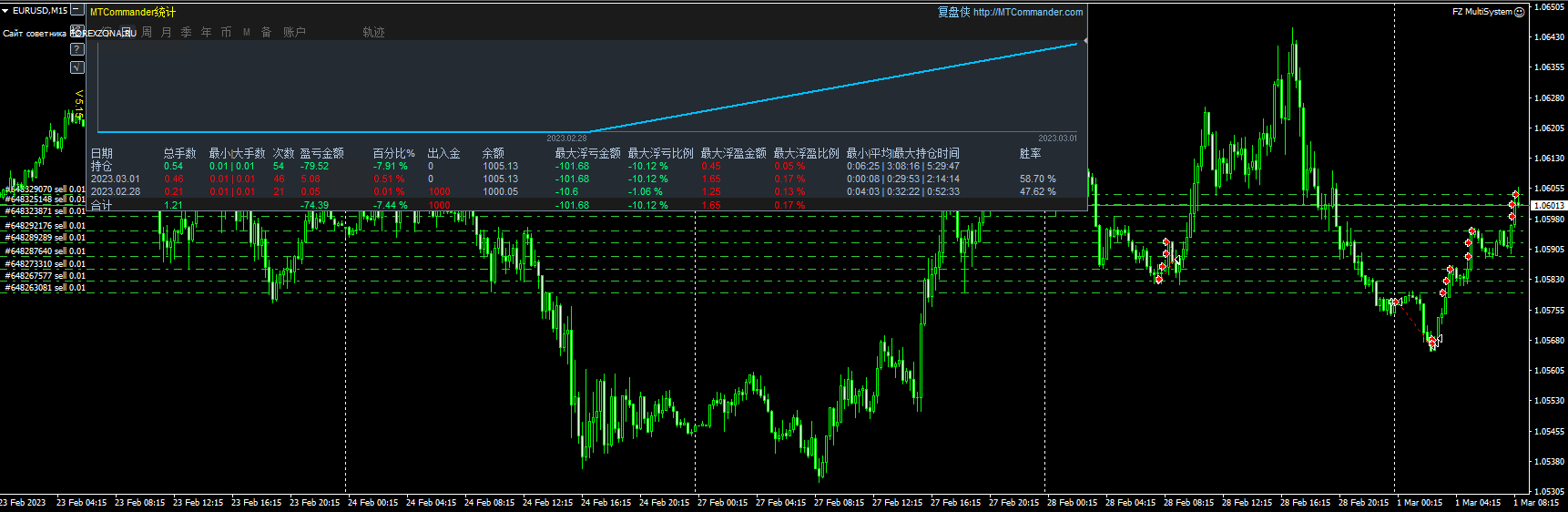Click the current price 1.06013 label on price axis

pos(1548,205)
